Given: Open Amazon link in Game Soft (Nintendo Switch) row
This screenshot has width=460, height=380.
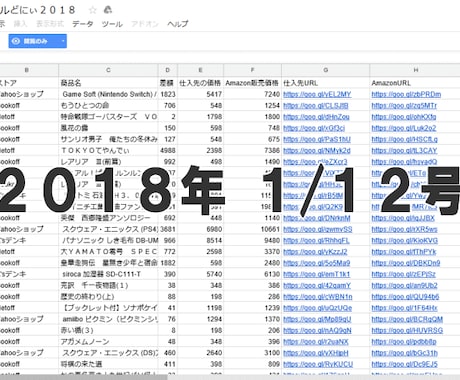Looking at the screenshot, I should click(406, 94).
